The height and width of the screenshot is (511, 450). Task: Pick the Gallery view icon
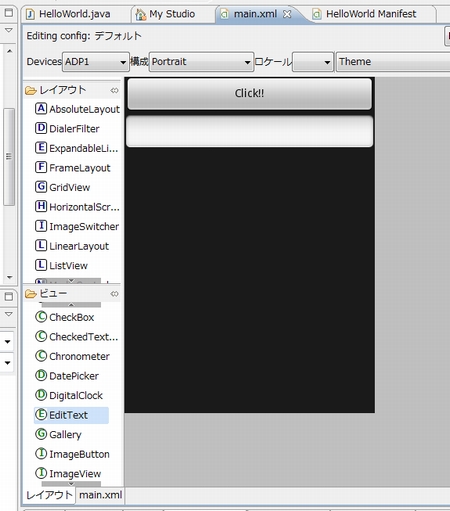pyautogui.click(x=41, y=434)
